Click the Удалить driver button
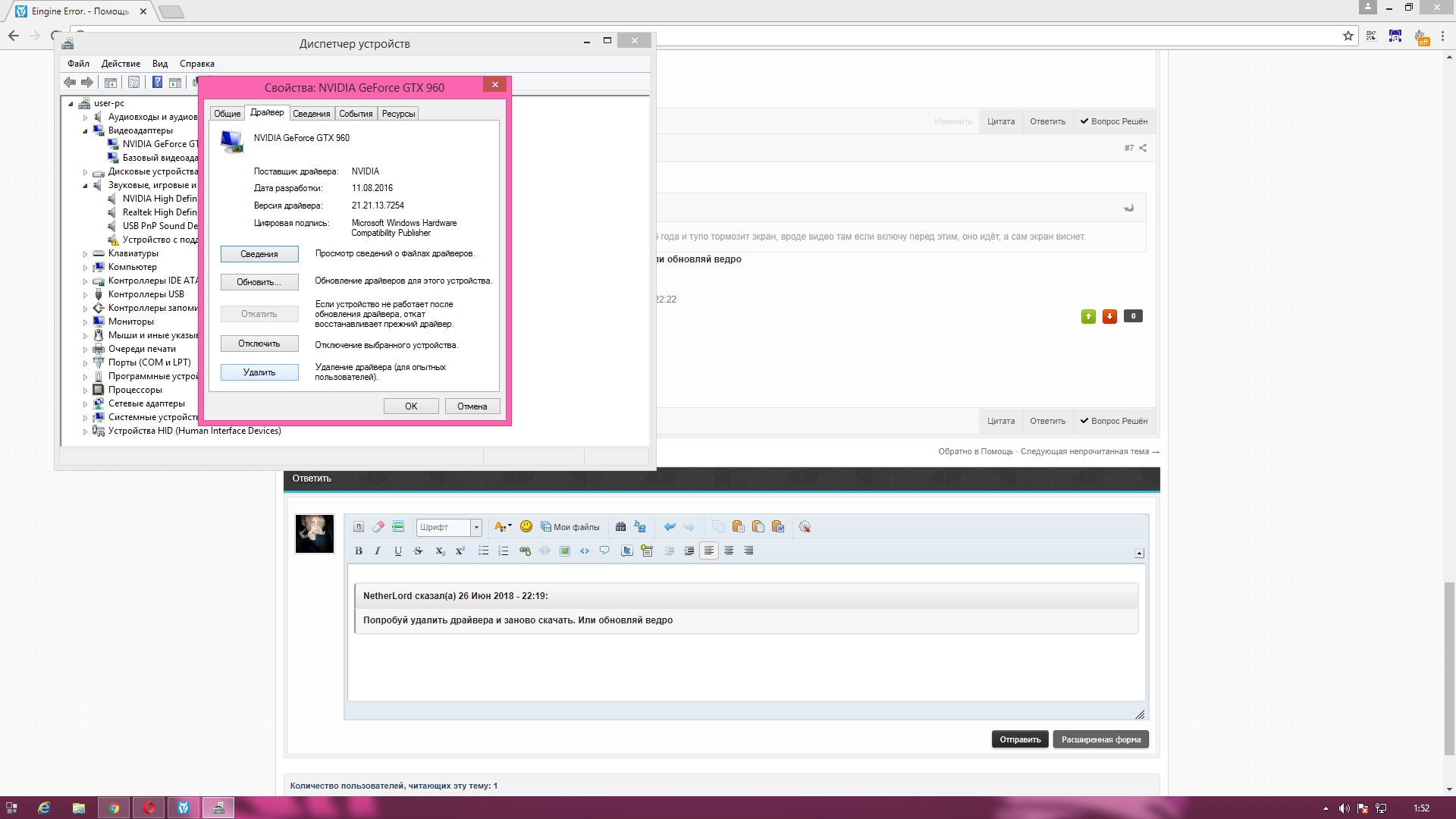The image size is (1456, 819). tap(259, 372)
